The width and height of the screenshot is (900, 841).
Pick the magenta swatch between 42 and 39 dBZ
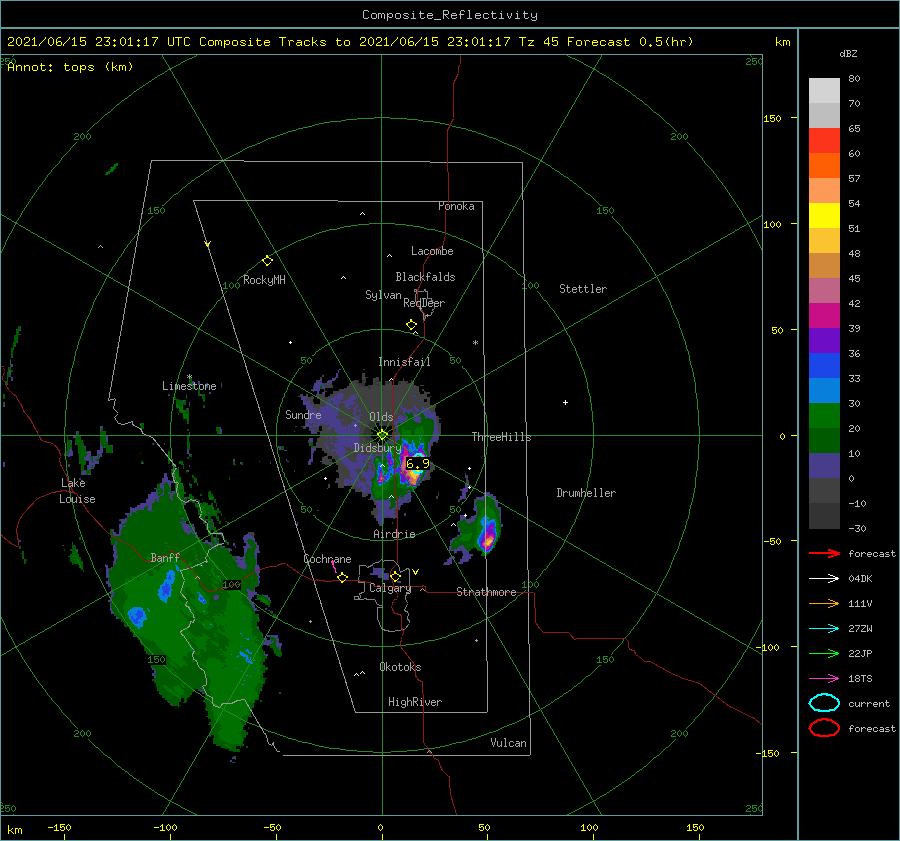point(824,316)
